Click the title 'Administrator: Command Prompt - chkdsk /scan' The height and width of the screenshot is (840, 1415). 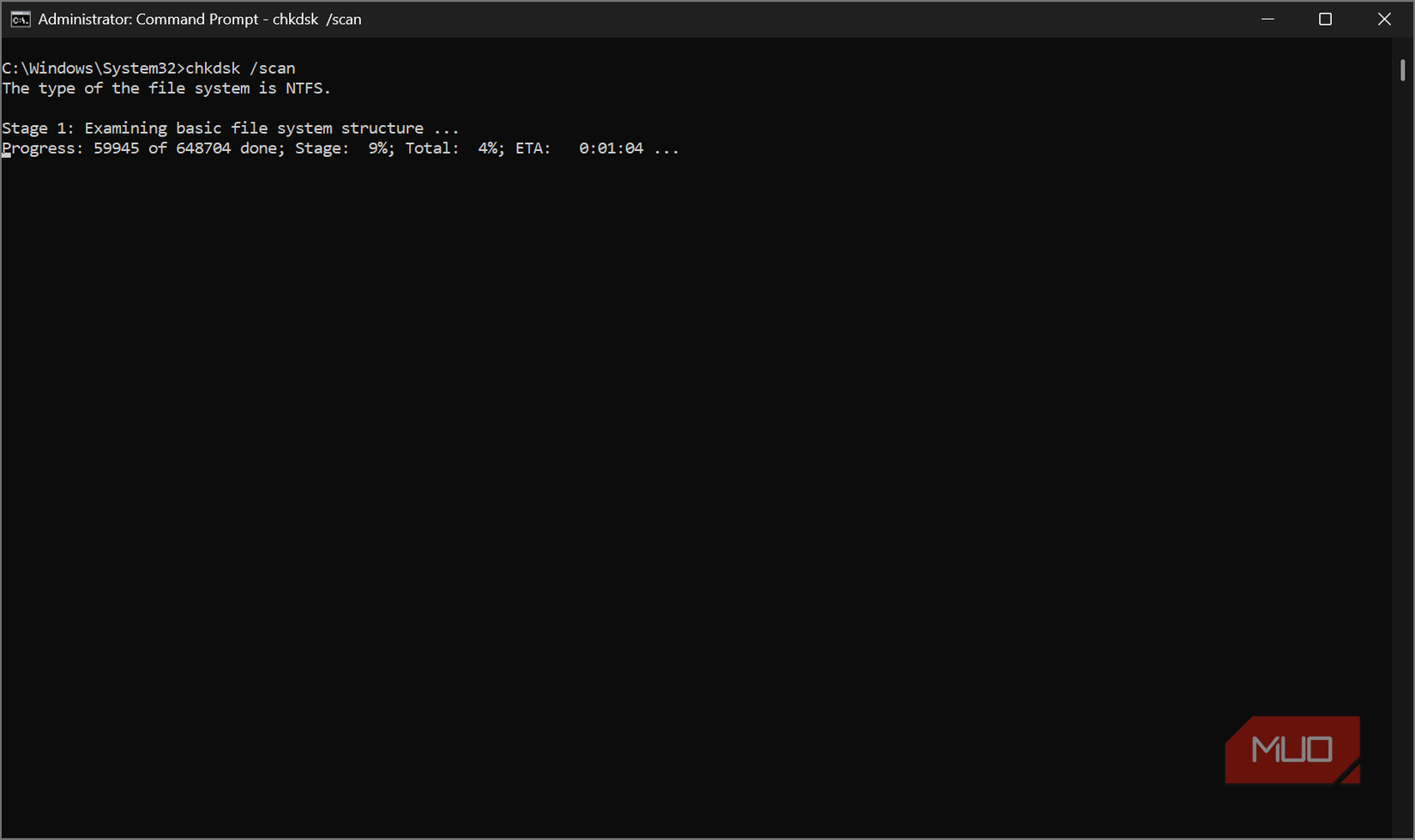(200, 19)
